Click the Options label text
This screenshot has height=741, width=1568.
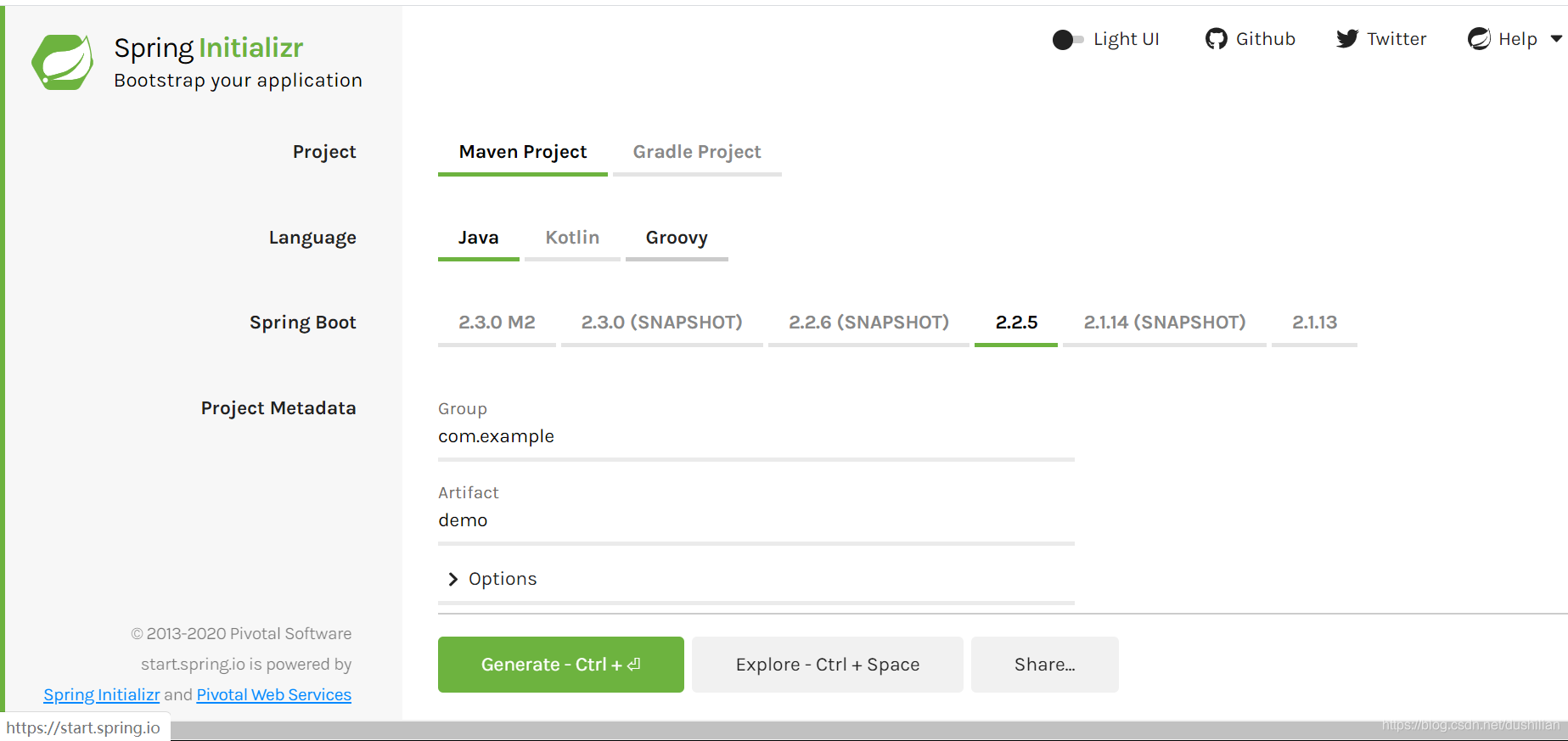[x=503, y=579]
